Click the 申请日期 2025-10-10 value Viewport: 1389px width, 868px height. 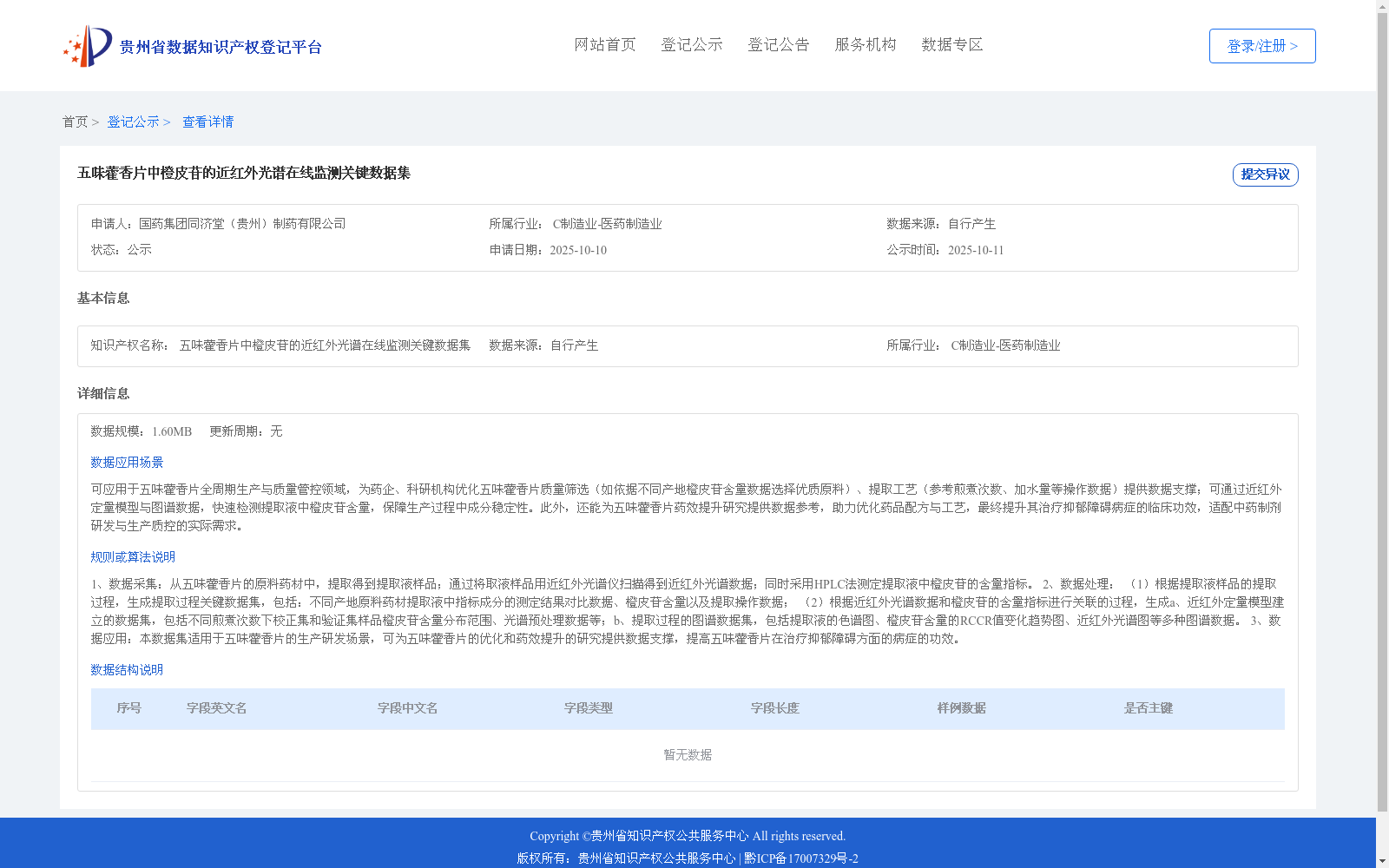point(578,250)
